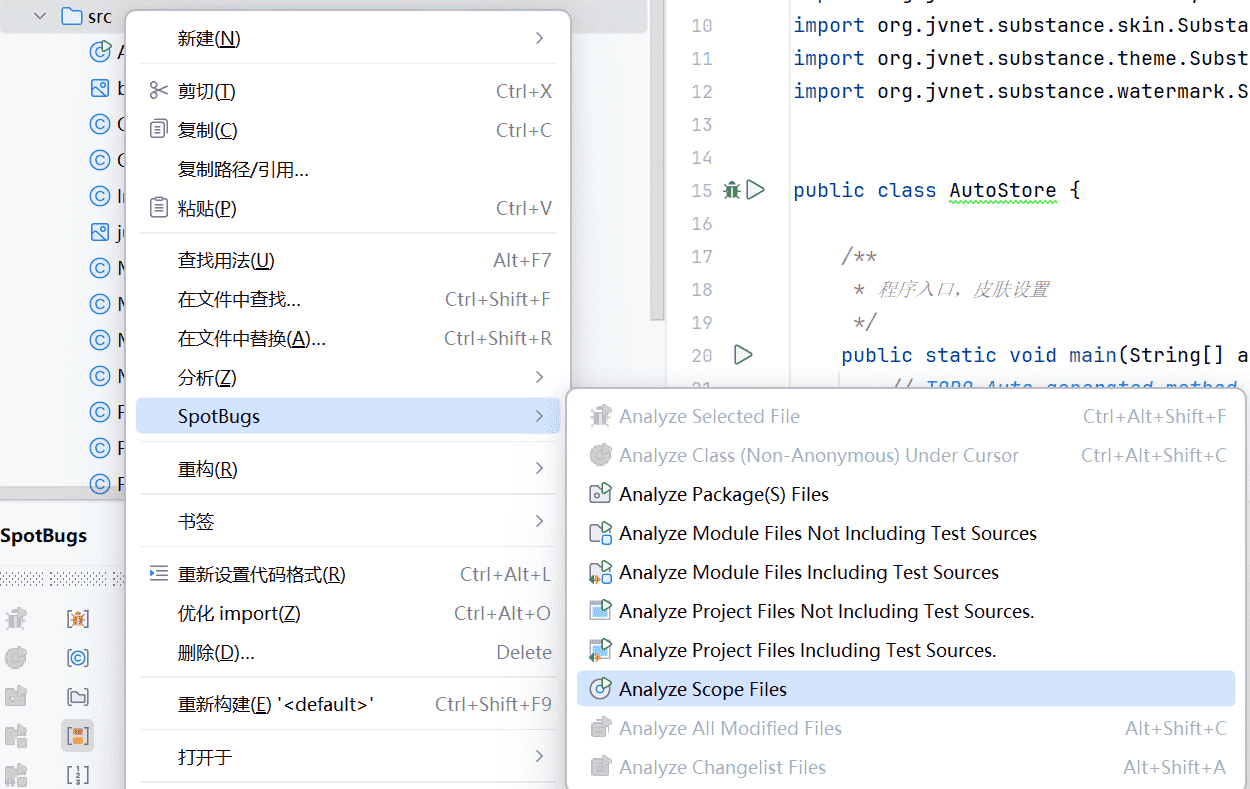The image size is (1250, 789).
Task: Click 重新设置代码格式(R) menu item
Action: pyautogui.click(x=261, y=575)
